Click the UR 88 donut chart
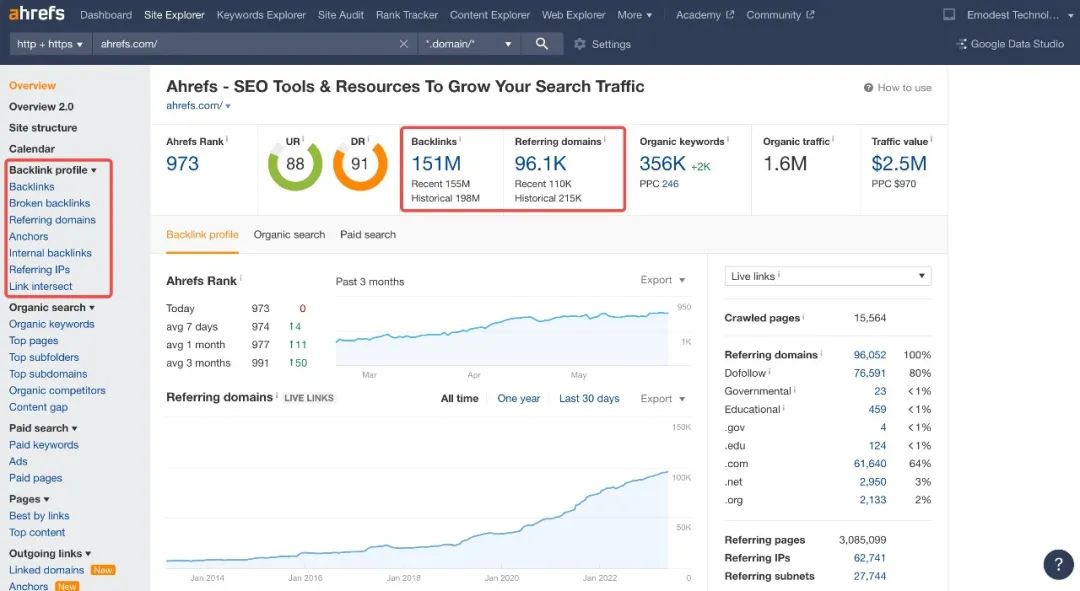 tap(295, 164)
